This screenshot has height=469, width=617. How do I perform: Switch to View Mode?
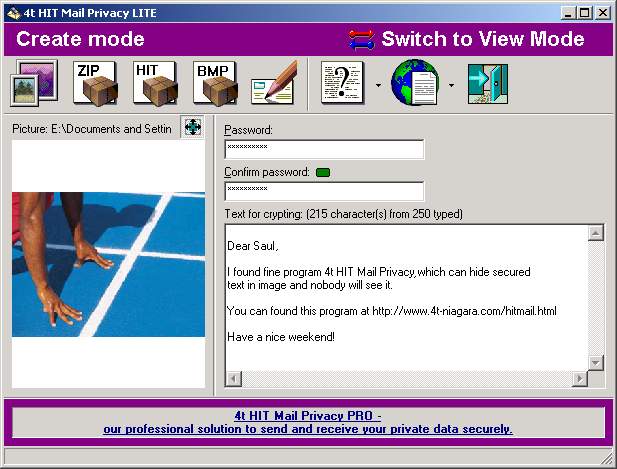click(x=483, y=39)
